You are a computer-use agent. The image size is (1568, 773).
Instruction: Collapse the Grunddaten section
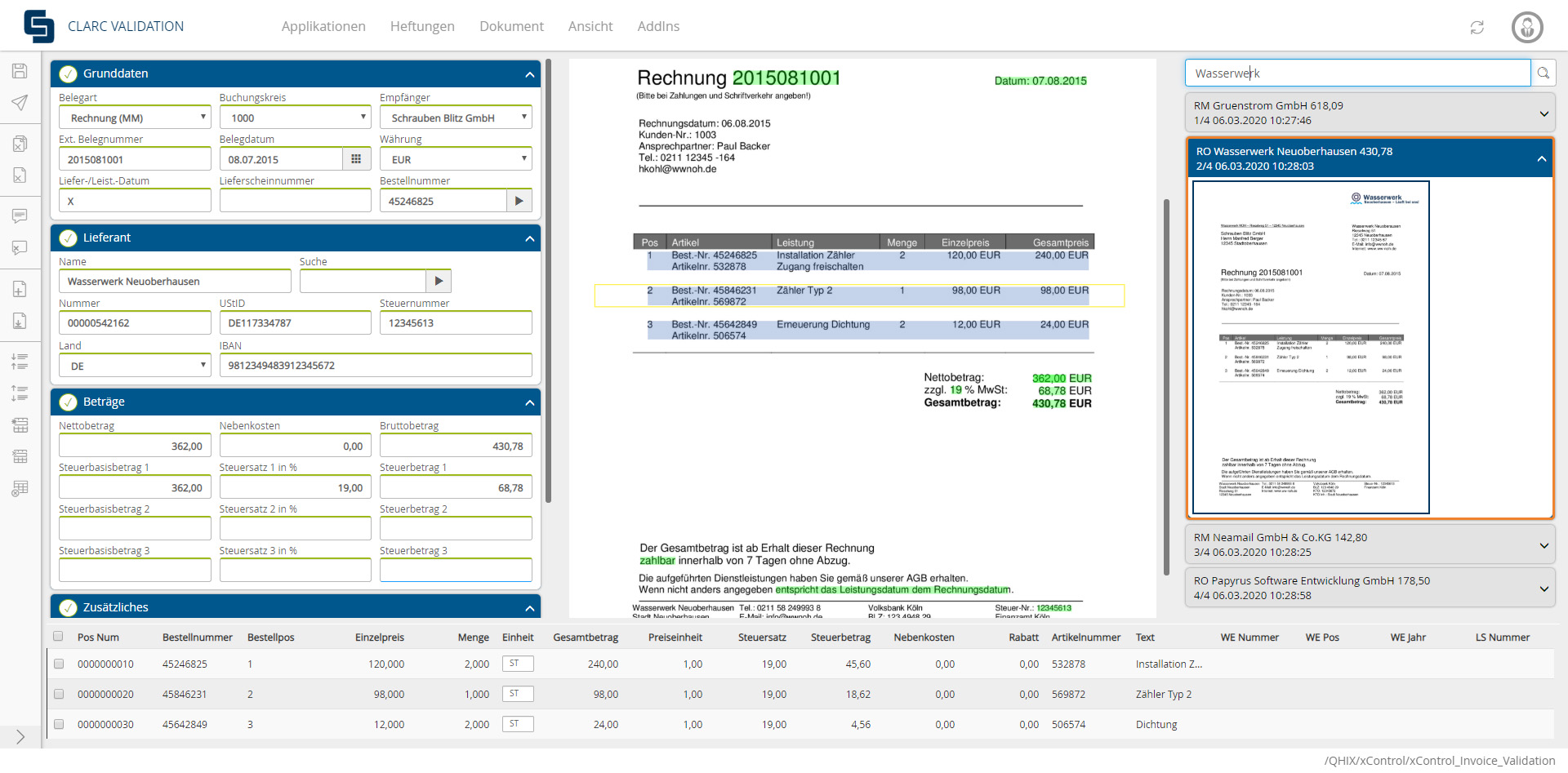pyautogui.click(x=529, y=74)
